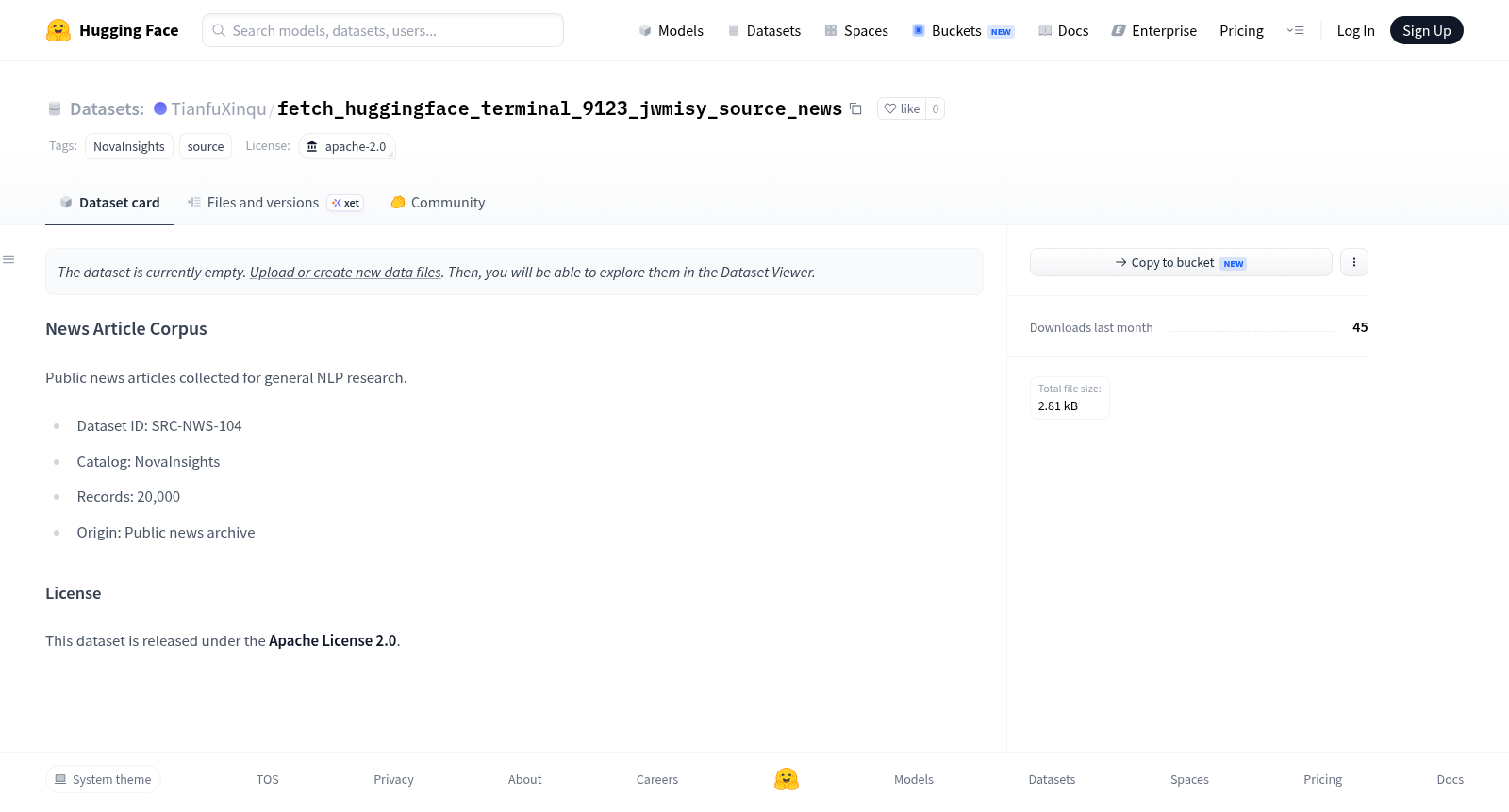Screen dimensions: 1509x812
Task: Open footer TOS link
Action: click(268, 779)
